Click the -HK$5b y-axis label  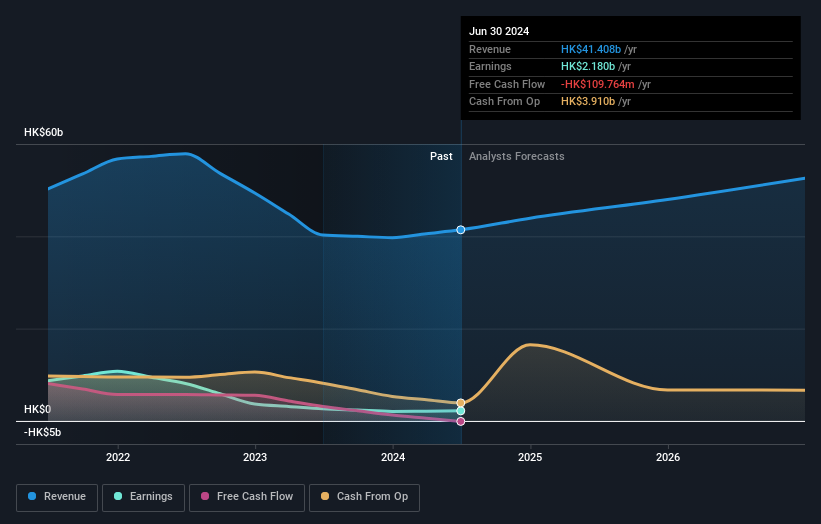(x=42, y=432)
